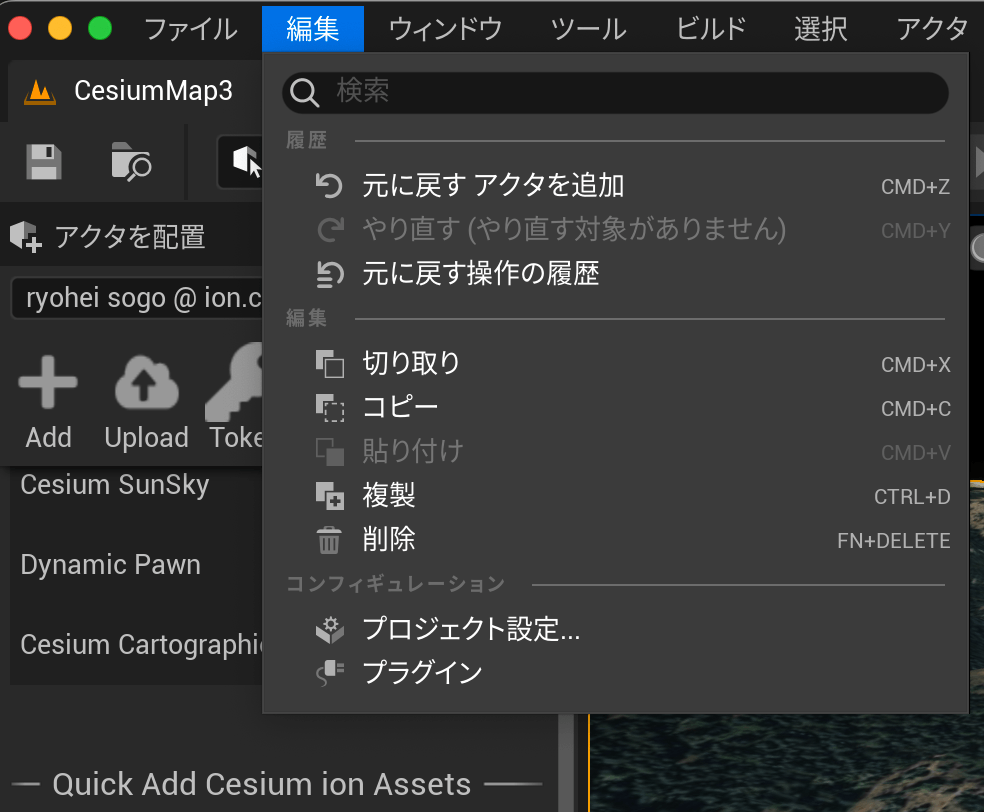This screenshot has height=812, width=984.
Task: Click the project settings gear icon
Action: [329, 629]
